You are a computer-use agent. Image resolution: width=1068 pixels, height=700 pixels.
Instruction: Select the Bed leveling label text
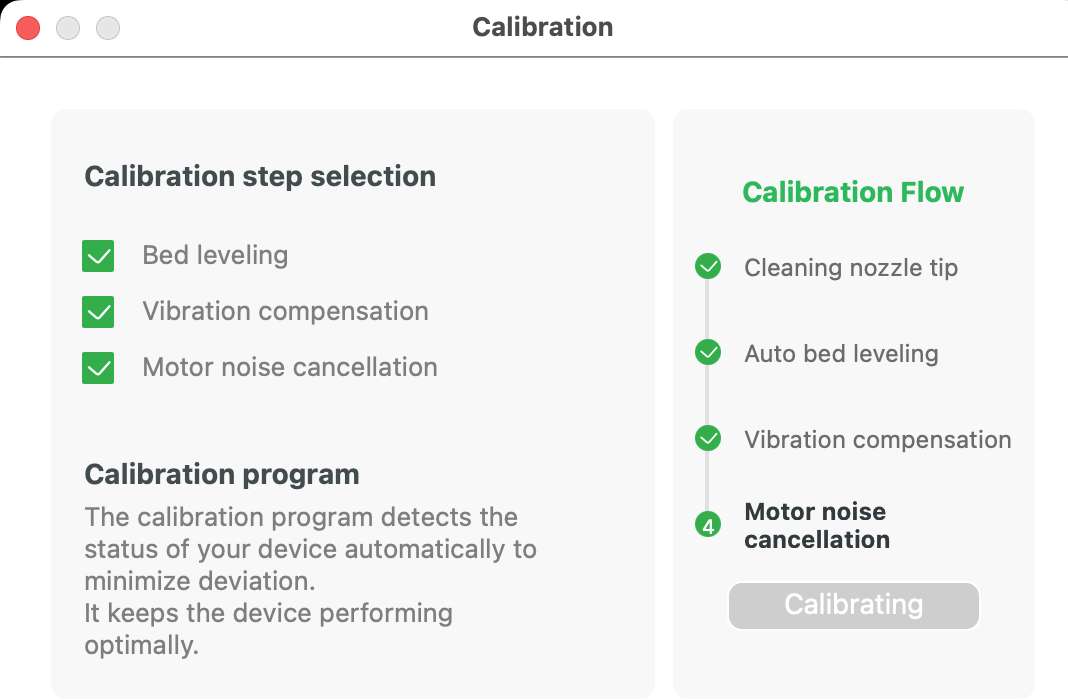coord(215,255)
